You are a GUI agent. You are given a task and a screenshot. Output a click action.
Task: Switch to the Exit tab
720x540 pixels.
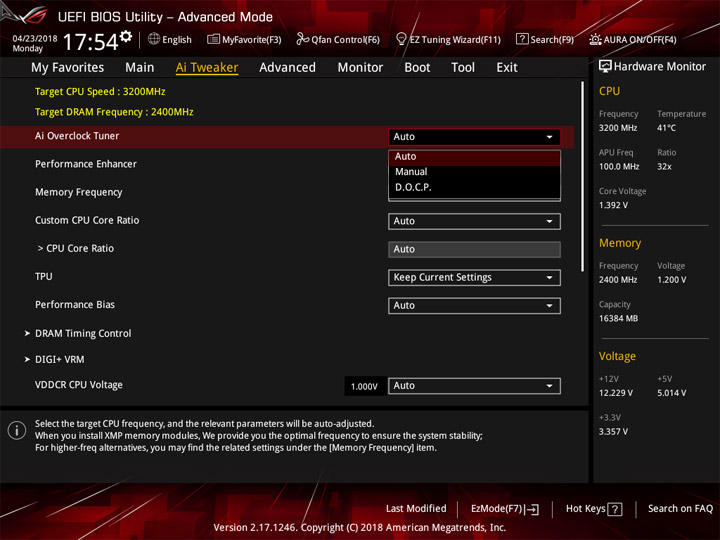[x=507, y=68]
